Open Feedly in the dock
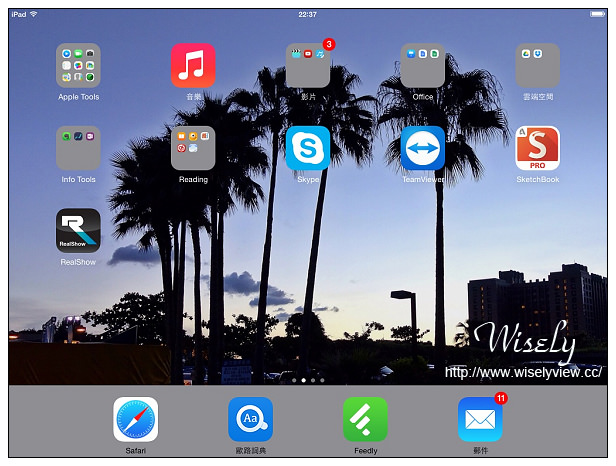 coord(365,419)
